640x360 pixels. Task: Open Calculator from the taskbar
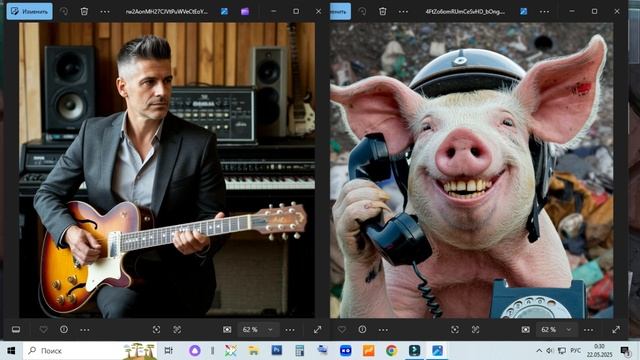tap(300, 350)
